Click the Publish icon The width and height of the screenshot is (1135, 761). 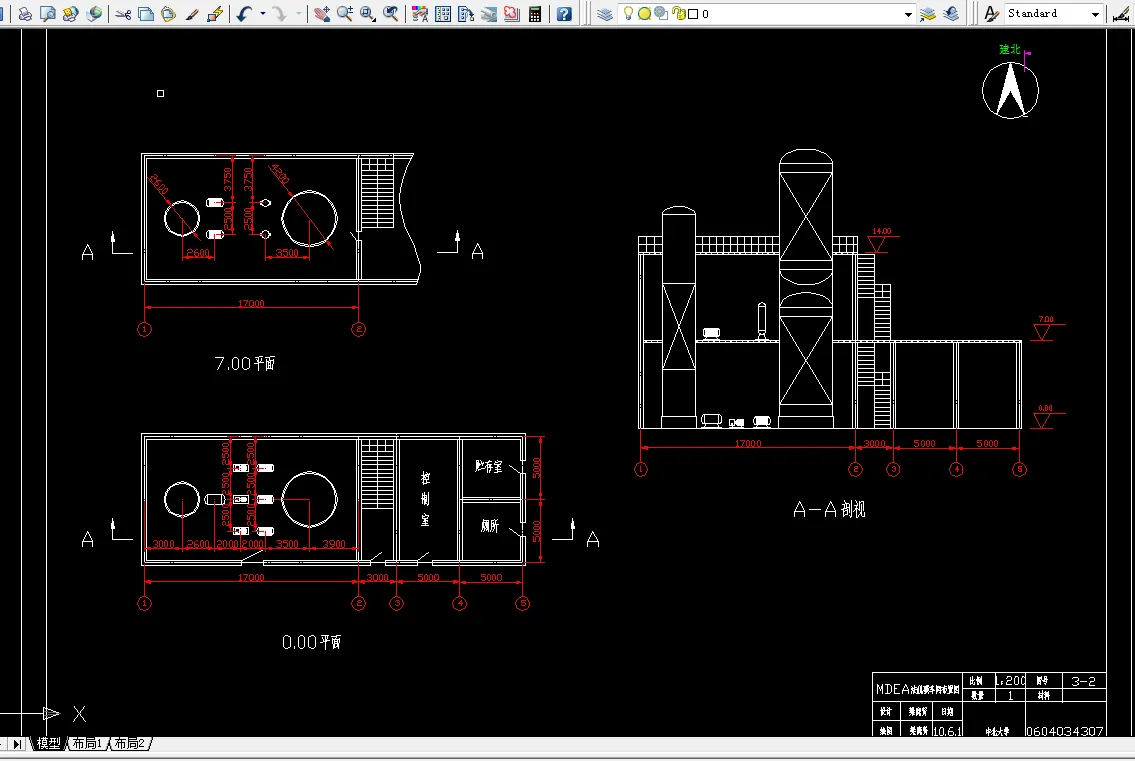click(71, 14)
